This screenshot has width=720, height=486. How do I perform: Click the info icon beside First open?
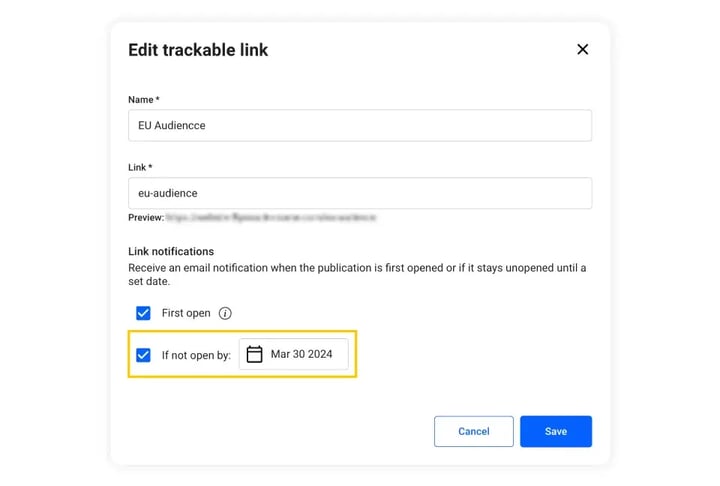225,313
